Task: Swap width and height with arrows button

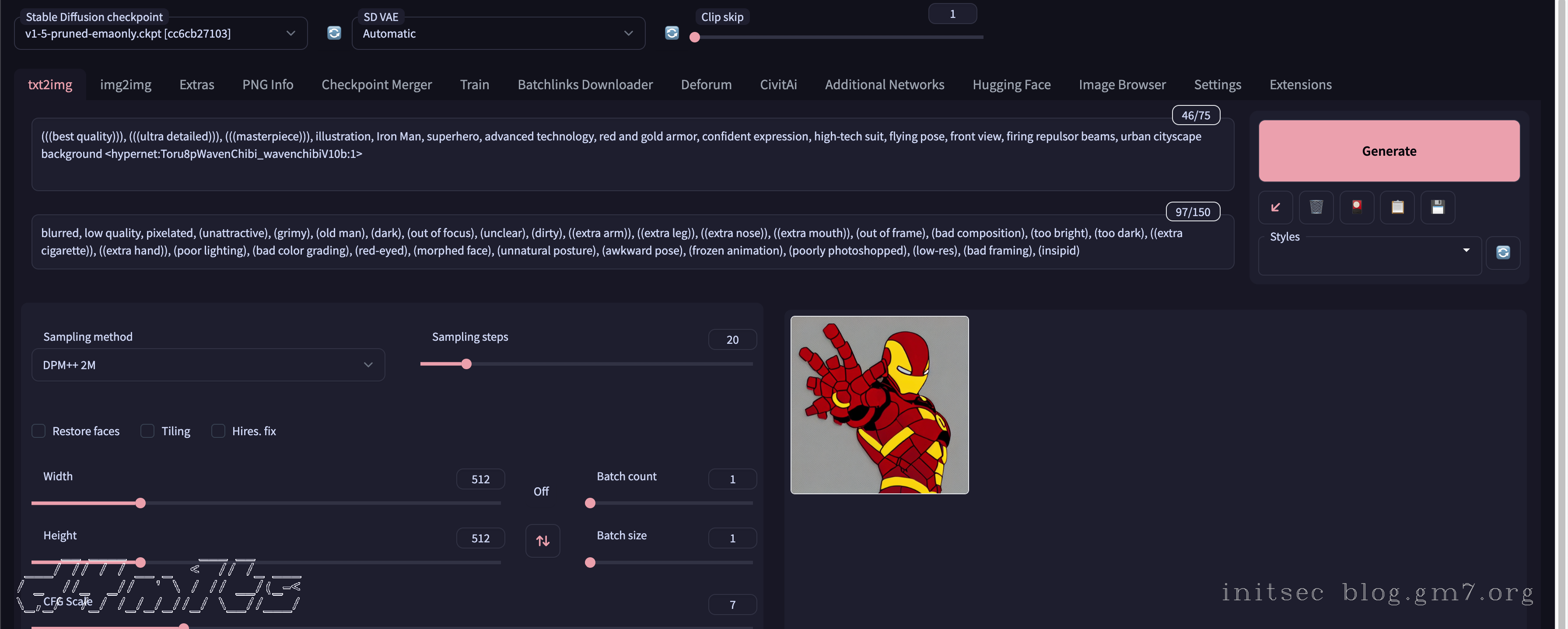Action: pyautogui.click(x=542, y=540)
